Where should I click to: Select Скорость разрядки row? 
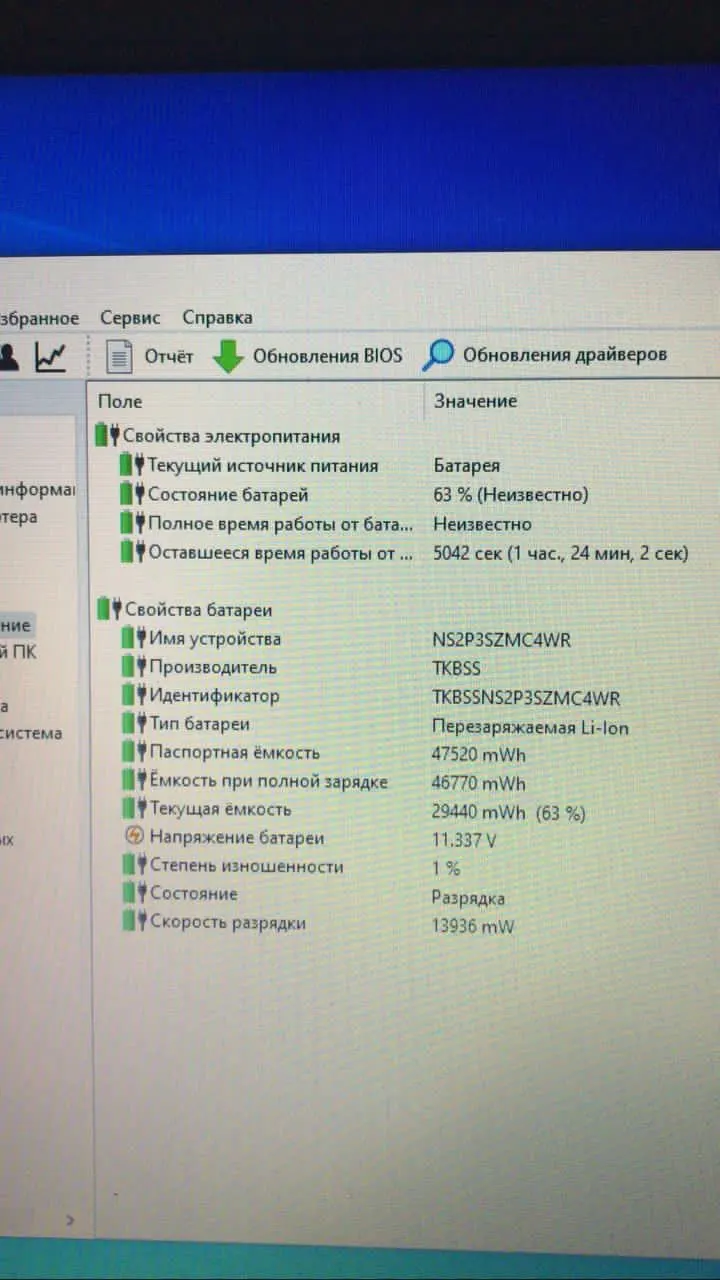tap(403, 923)
